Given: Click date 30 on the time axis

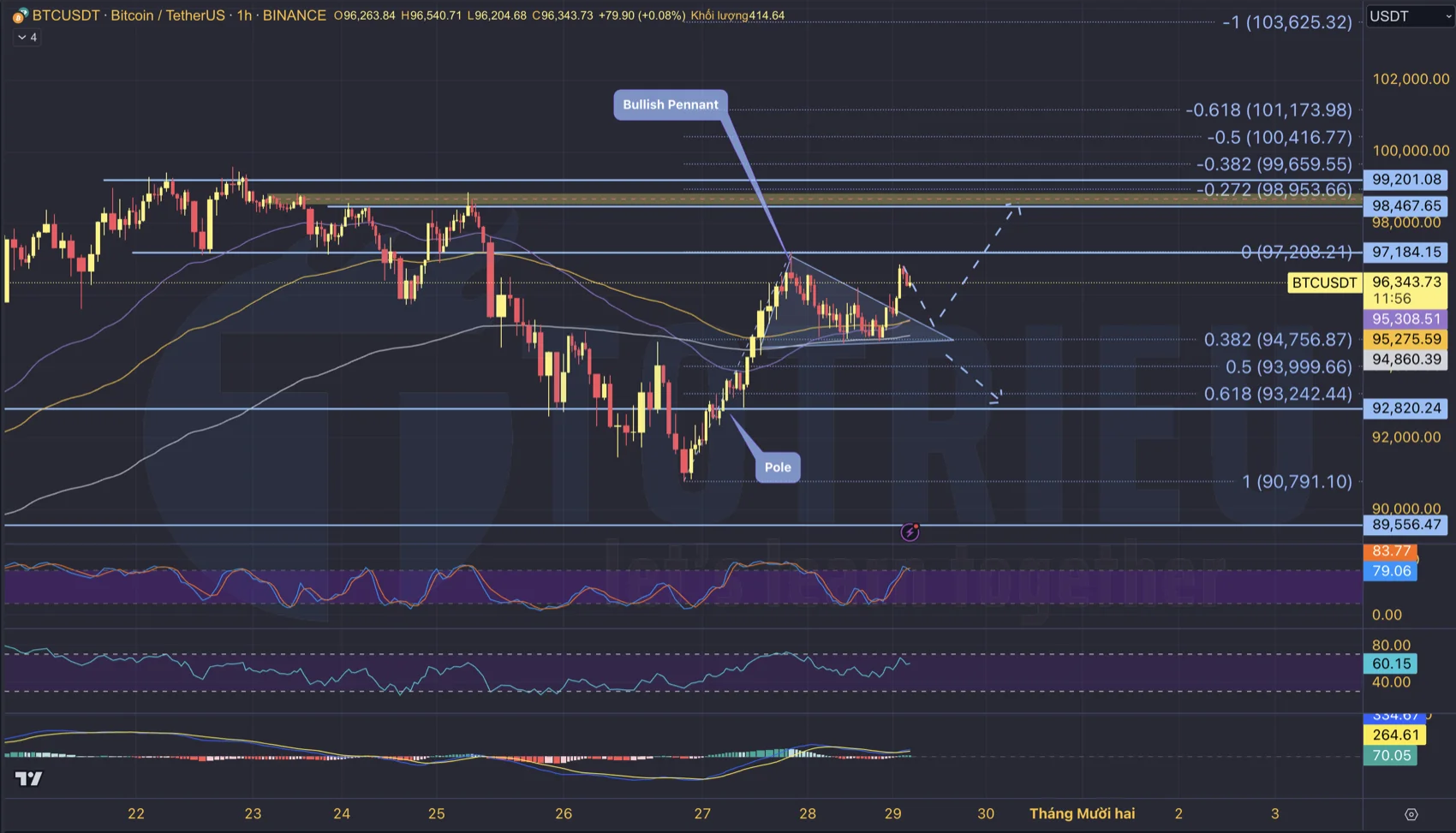Looking at the screenshot, I should [986, 813].
